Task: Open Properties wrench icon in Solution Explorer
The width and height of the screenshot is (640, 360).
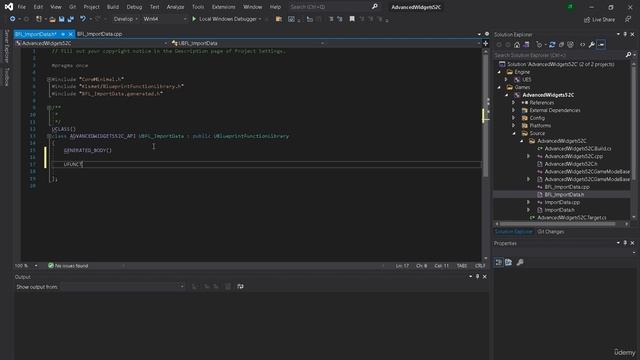Action: point(591,44)
